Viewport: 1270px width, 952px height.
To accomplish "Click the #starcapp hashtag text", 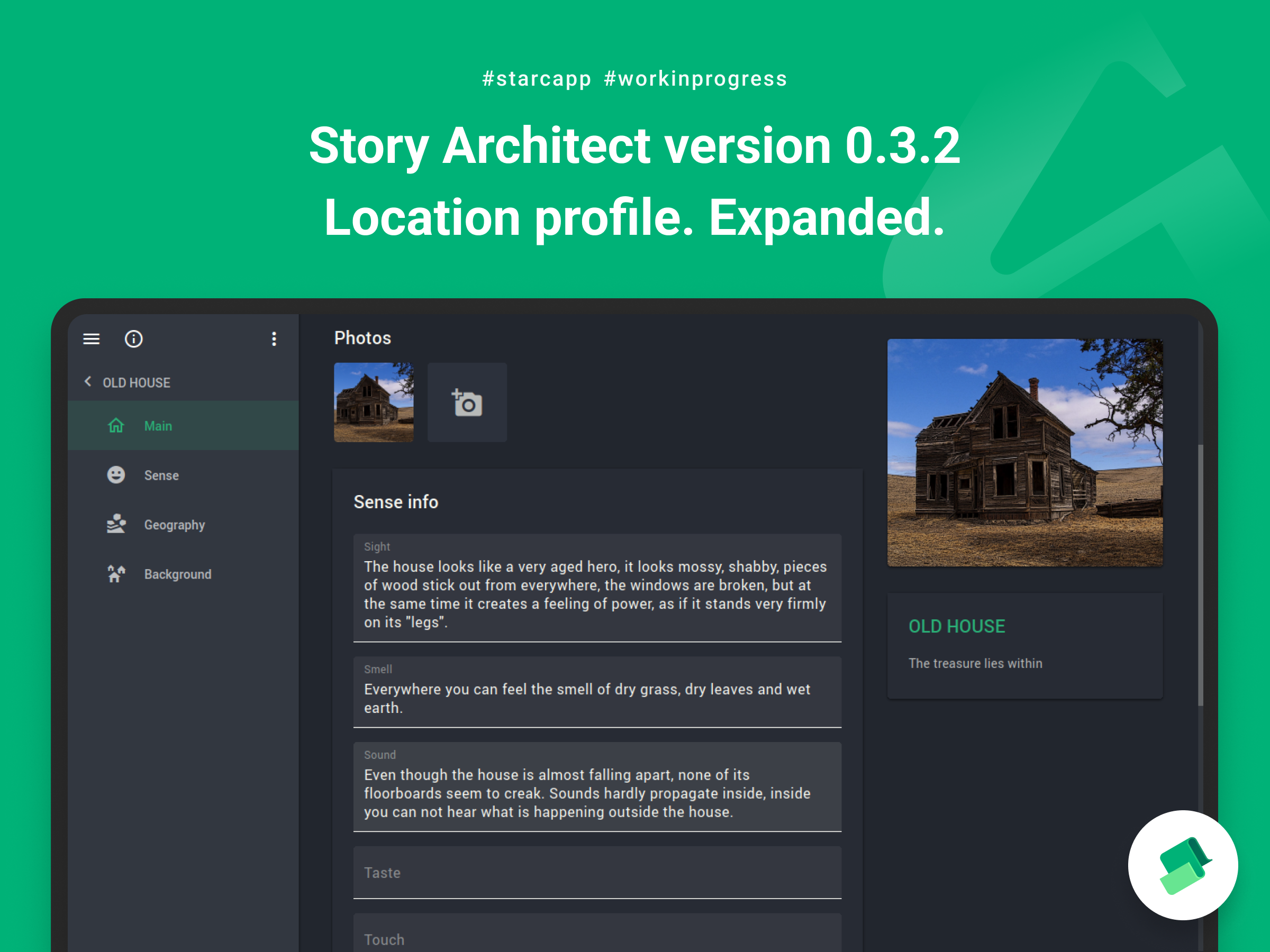I will [x=536, y=79].
